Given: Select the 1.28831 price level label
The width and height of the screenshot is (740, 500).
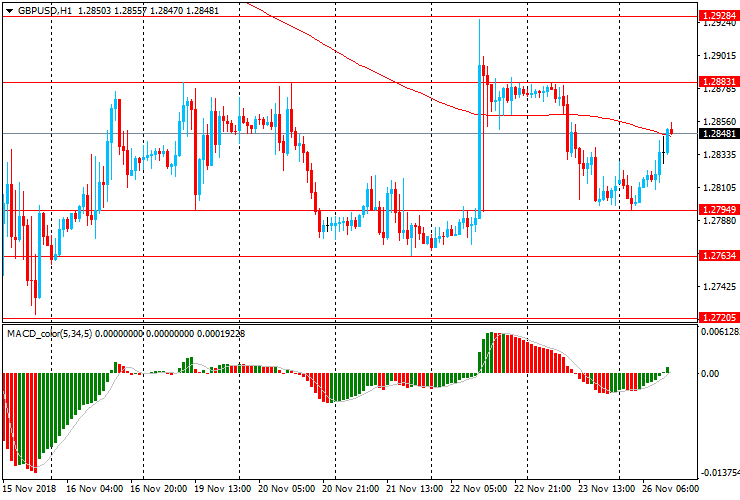Looking at the screenshot, I should tap(720, 82).
